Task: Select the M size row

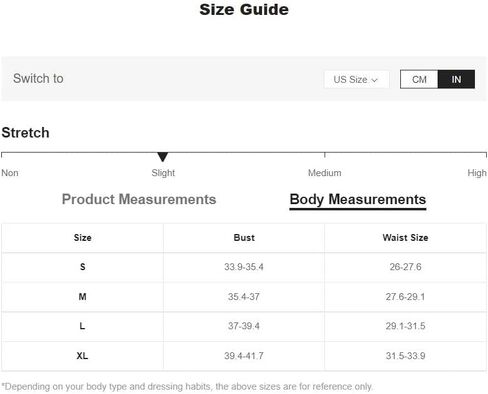Action: pos(244,297)
